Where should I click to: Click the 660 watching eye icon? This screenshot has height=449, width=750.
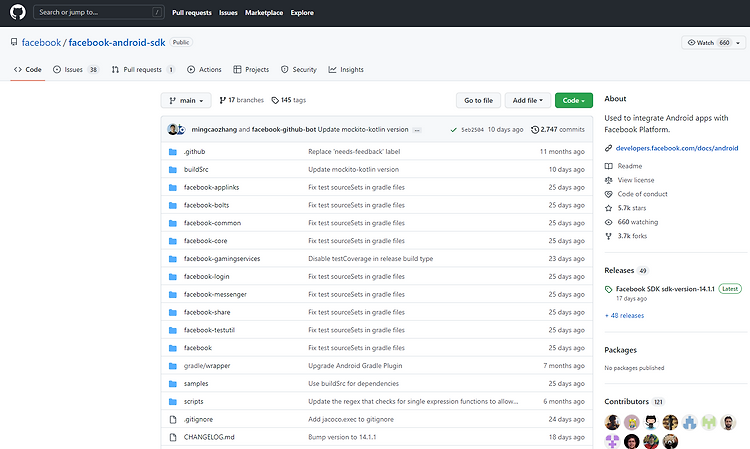608,222
